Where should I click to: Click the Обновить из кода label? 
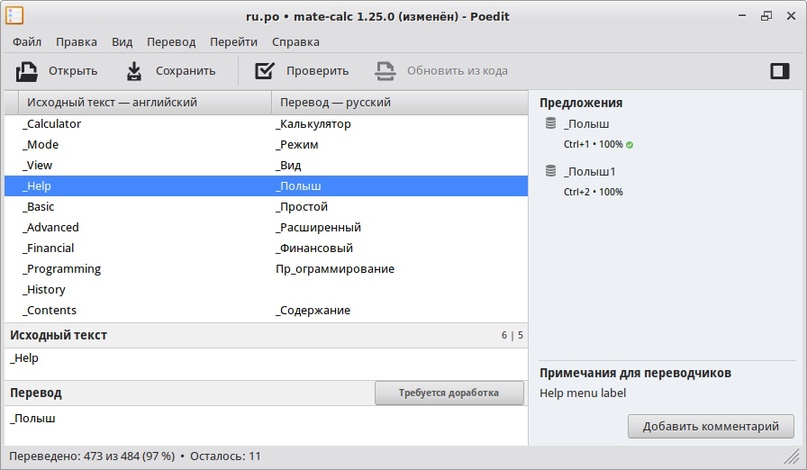tap(457, 71)
